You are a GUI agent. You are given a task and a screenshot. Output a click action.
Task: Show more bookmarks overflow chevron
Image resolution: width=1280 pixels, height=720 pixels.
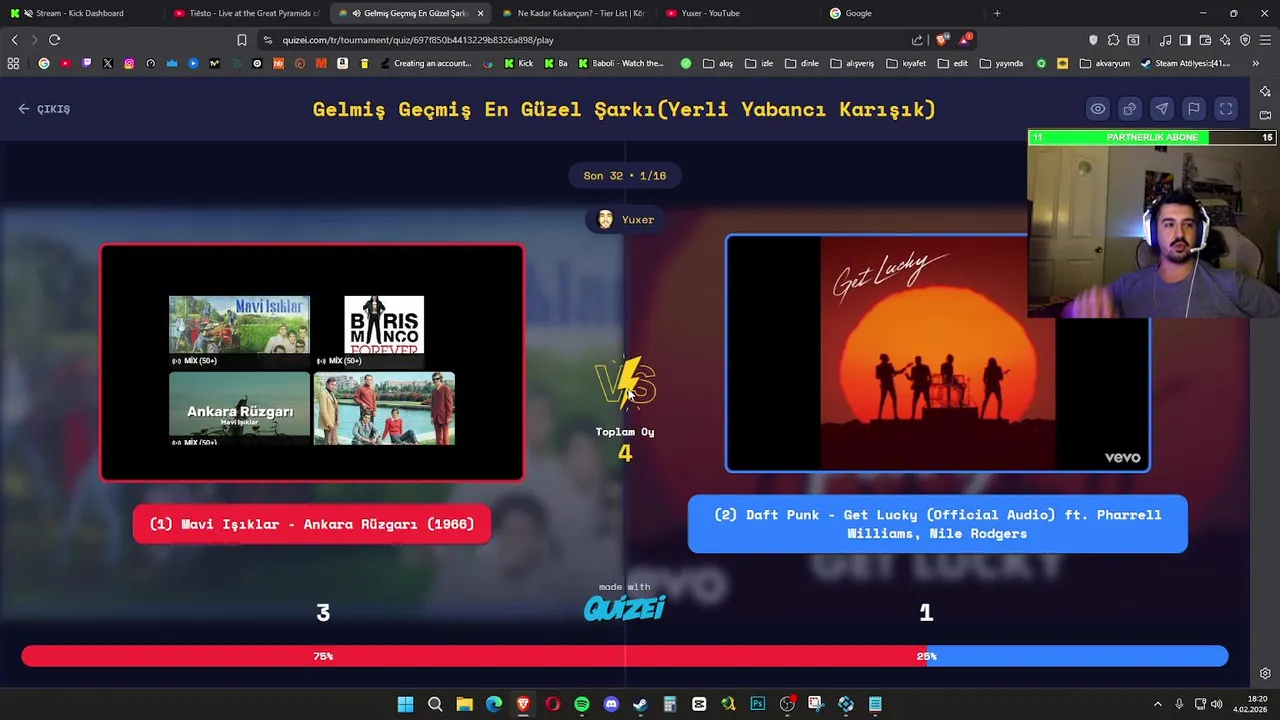tap(1255, 63)
